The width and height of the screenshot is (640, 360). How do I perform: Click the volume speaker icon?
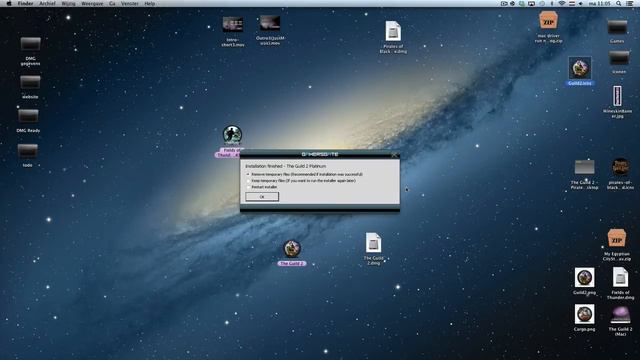[x=580, y=3]
